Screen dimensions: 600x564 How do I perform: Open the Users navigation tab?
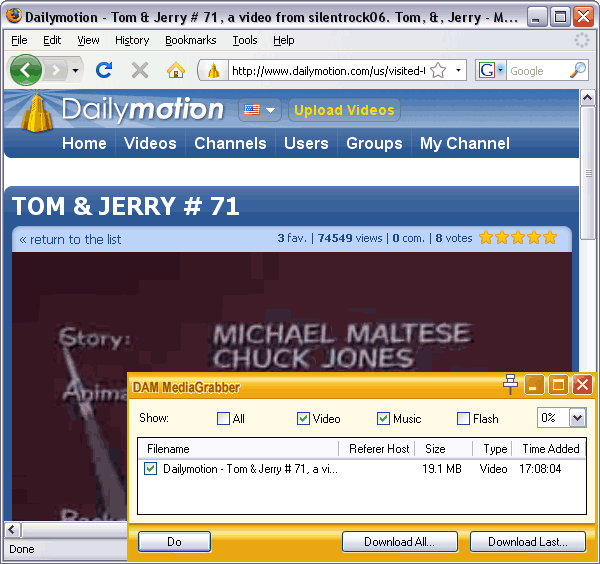(306, 143)
